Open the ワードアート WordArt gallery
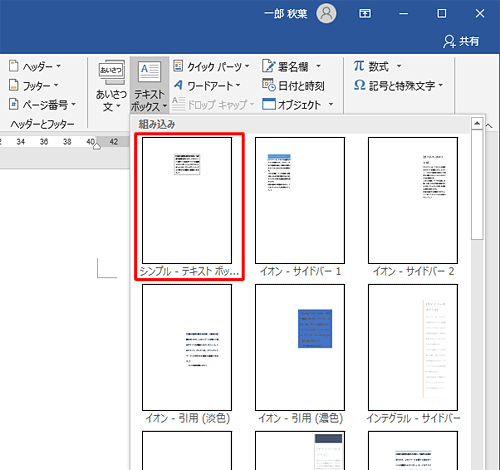The height and width of the screenshot is (470, 500). coord(207,86)
